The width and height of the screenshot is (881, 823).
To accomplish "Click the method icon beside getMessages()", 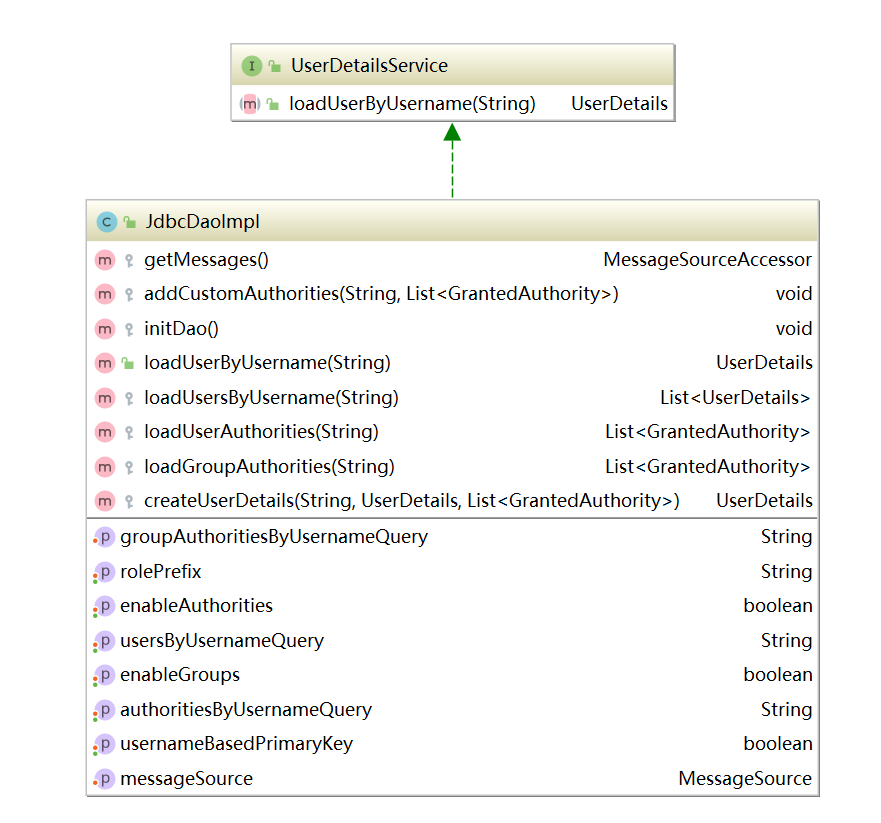I will click(x=105, y=259).
